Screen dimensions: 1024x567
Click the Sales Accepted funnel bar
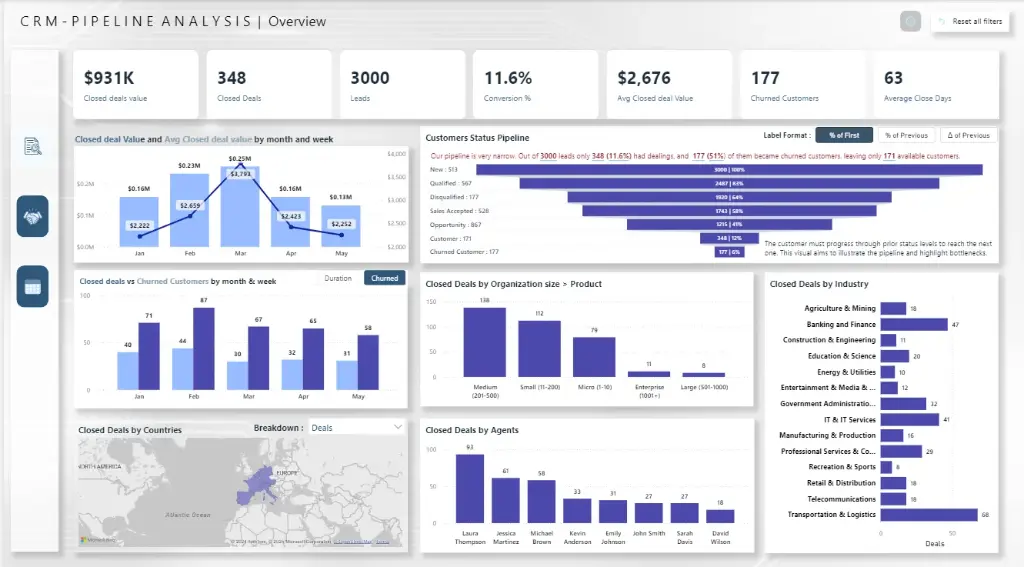pyautogui.click(x=729, y=211)
